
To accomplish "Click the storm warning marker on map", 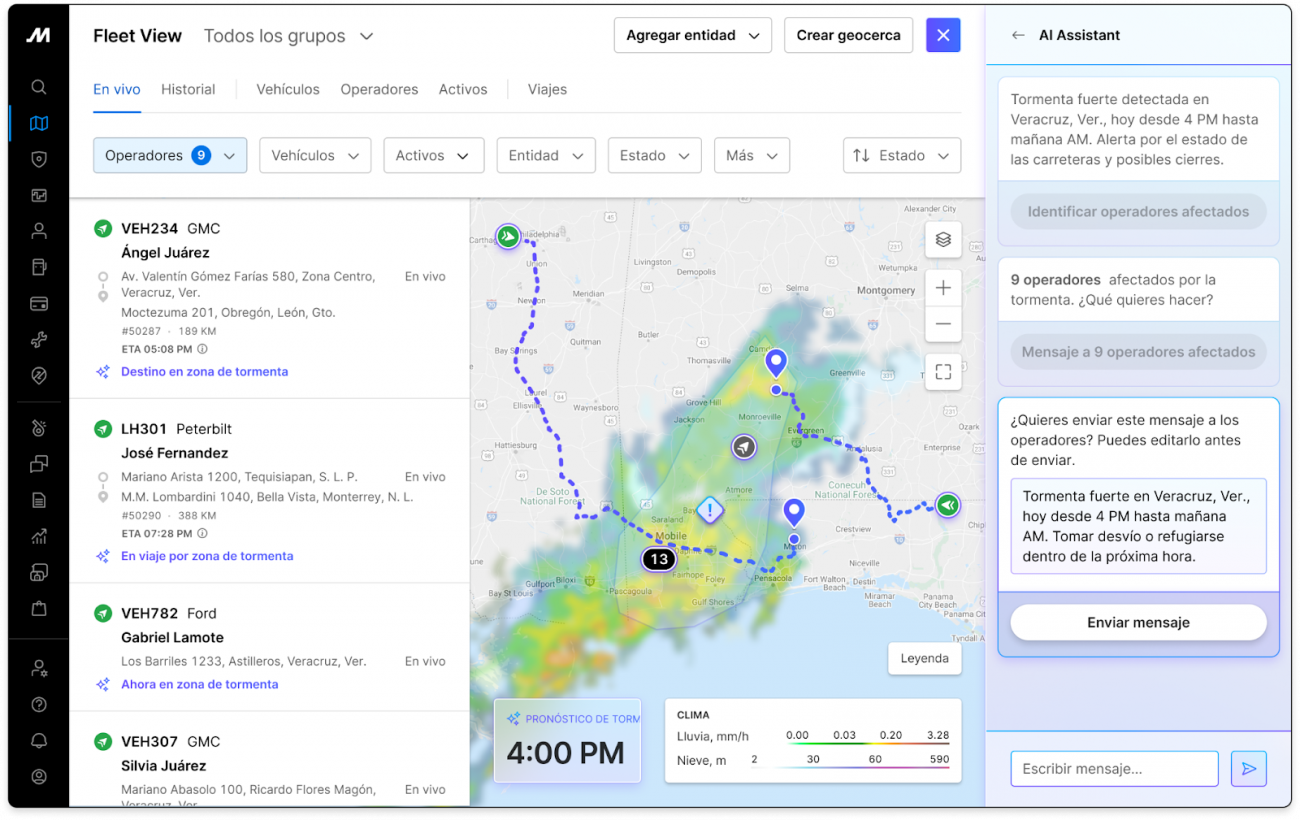I will click(710, 510).
